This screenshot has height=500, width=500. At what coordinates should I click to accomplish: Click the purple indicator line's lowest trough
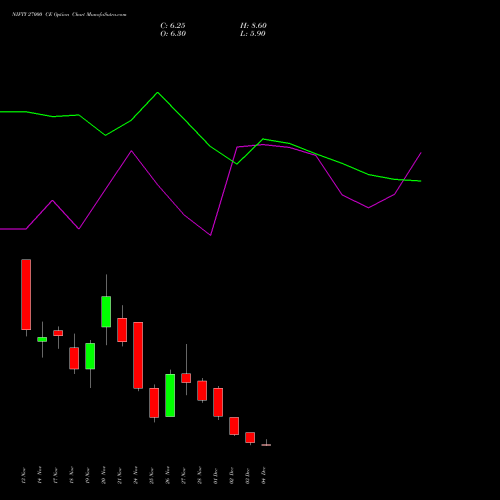point(210,235)
